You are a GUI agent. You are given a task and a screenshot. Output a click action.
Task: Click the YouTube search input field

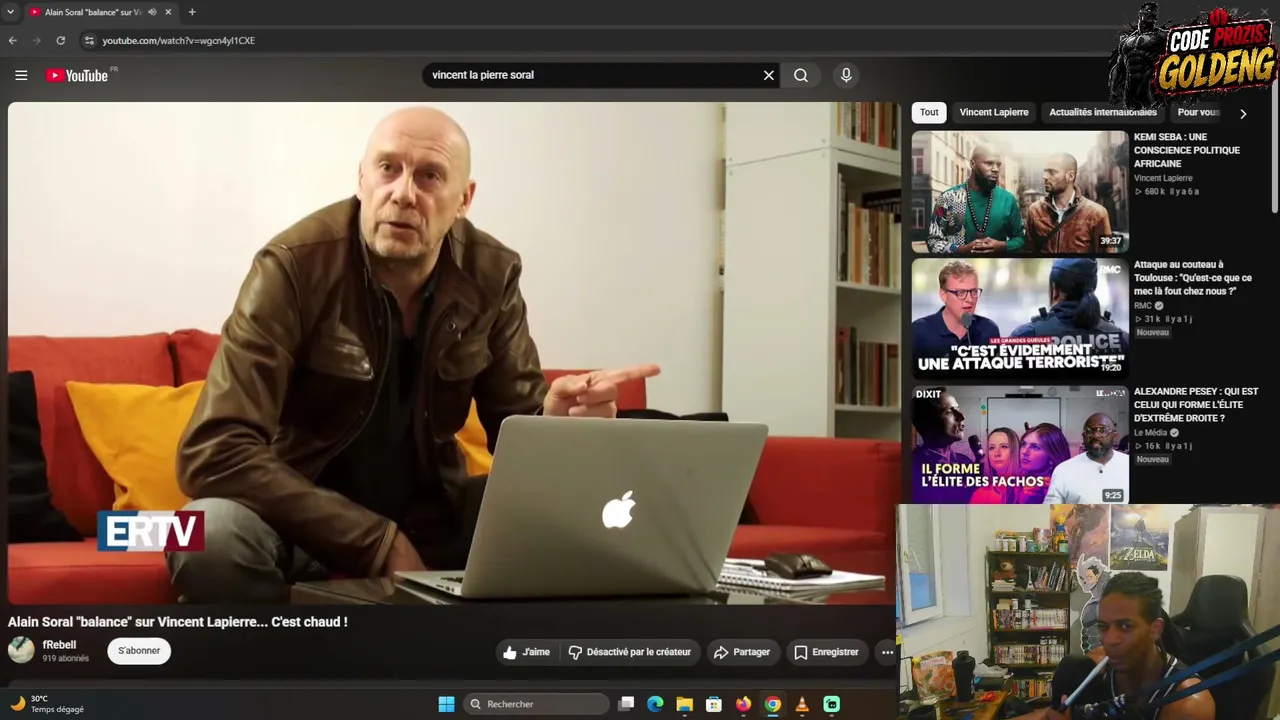coord(590,75)
